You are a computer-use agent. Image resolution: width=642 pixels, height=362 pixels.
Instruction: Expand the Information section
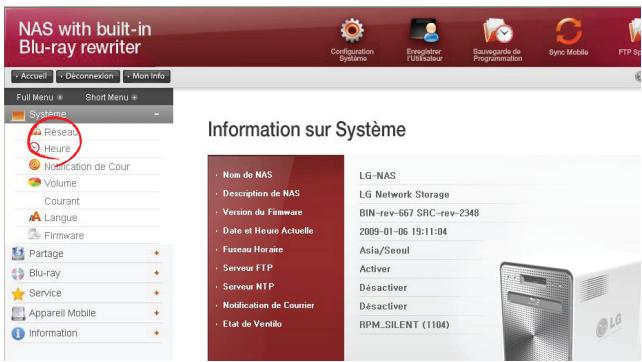click(x=156, y=333)
